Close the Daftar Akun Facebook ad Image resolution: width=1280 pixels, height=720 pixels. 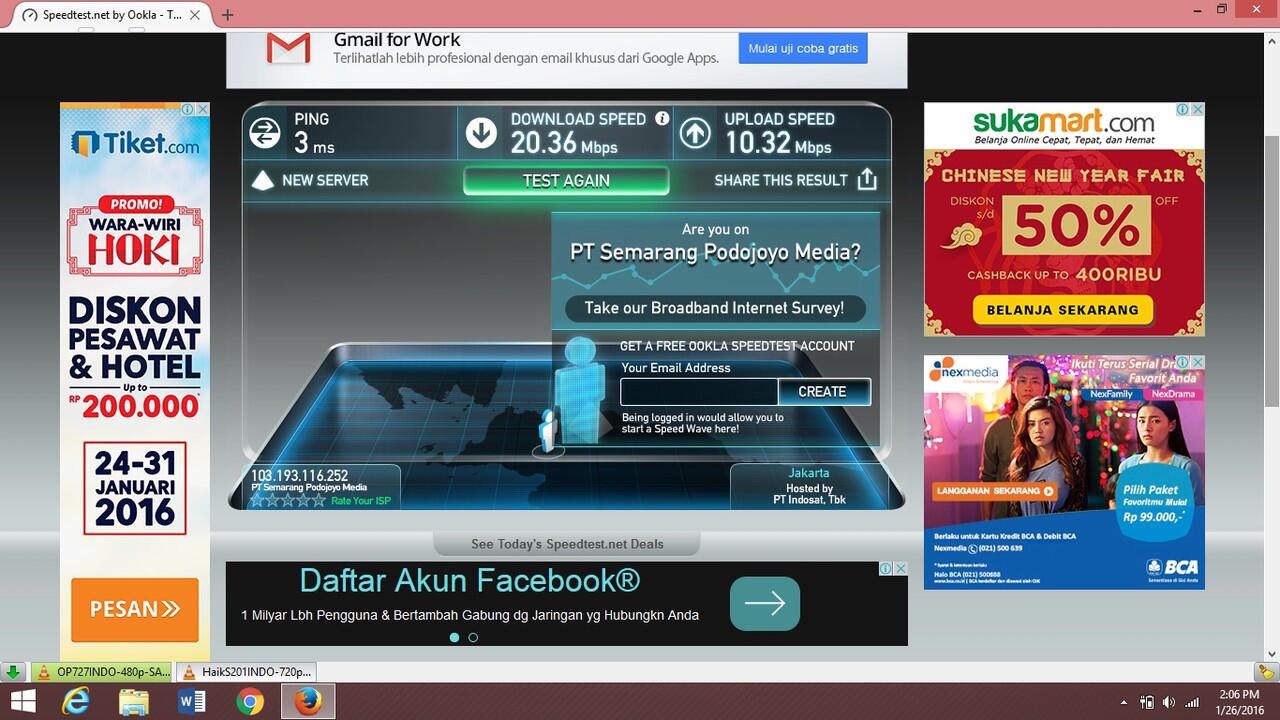pos(900,568)
